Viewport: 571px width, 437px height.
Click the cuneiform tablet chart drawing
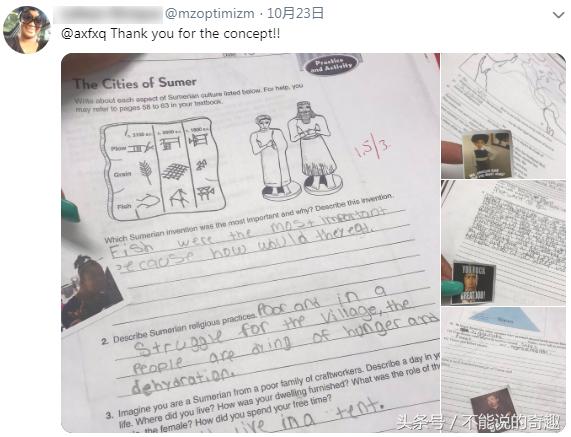click(163, 169)
